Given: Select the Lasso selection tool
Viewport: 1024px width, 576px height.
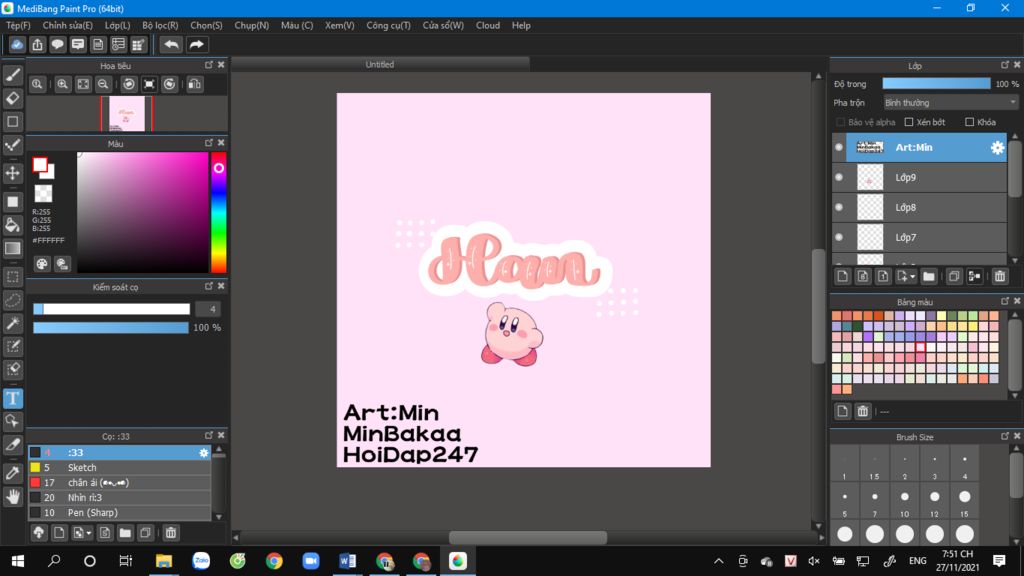Looking at the screenshot, I should 12,300.
